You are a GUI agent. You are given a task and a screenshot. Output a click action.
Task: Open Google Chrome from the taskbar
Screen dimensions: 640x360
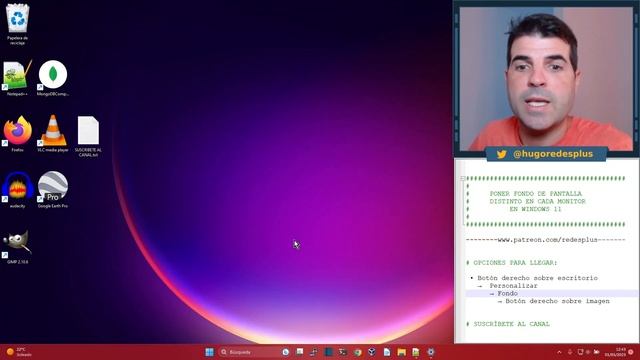tap(358, 352)
